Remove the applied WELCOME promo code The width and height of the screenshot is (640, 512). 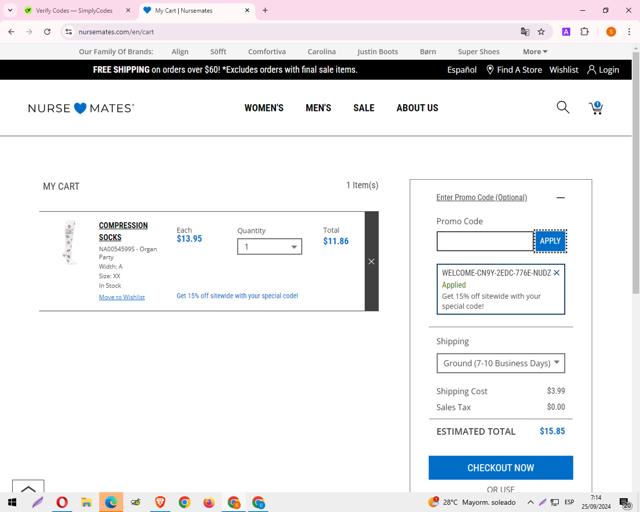[x=556, y=273]
